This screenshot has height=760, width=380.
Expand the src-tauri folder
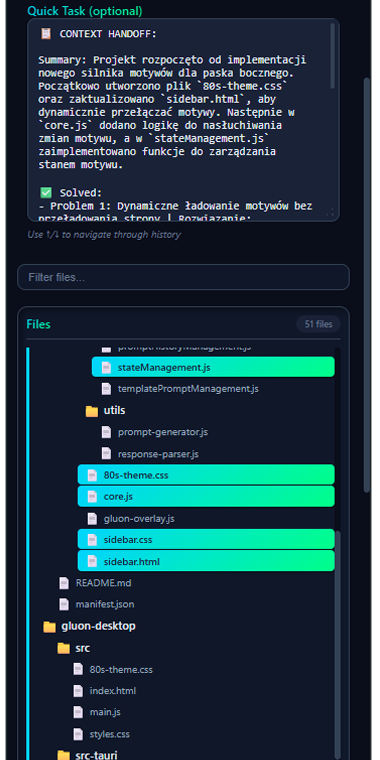[x=96, y=755]
